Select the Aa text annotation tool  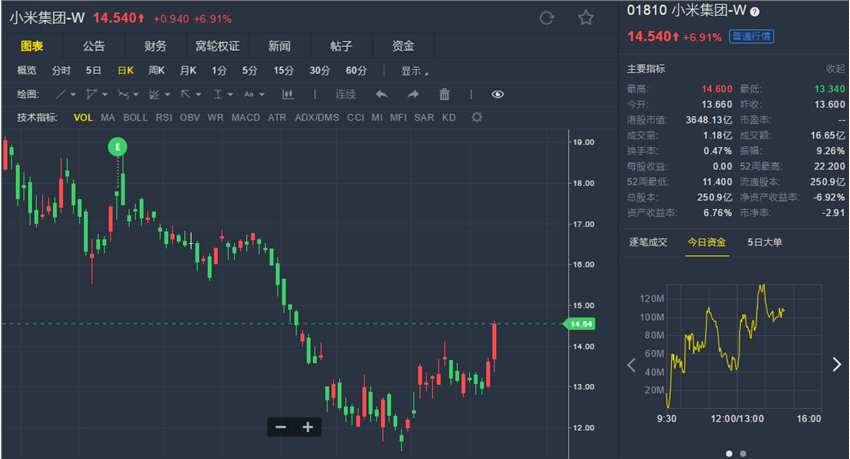coord(249,94)
